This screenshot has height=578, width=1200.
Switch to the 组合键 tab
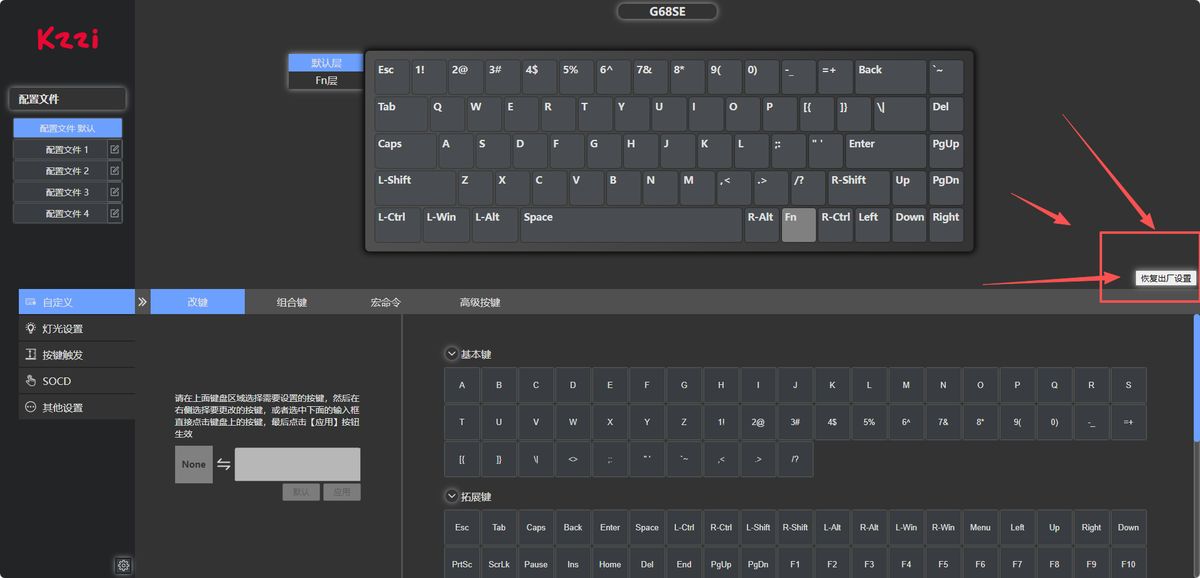tap(292, 302)
